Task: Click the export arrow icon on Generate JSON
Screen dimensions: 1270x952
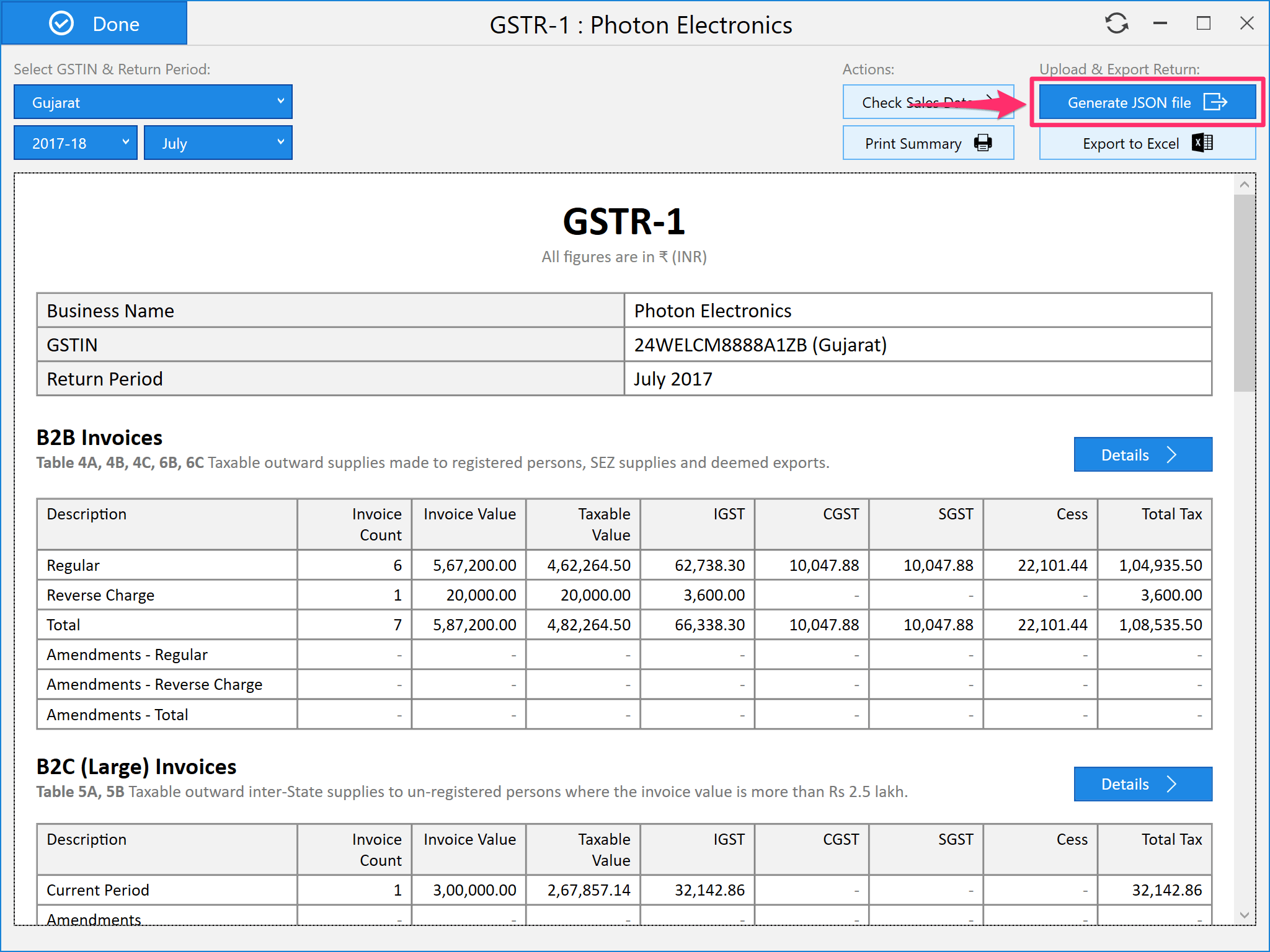Action: pos(1215,102)
